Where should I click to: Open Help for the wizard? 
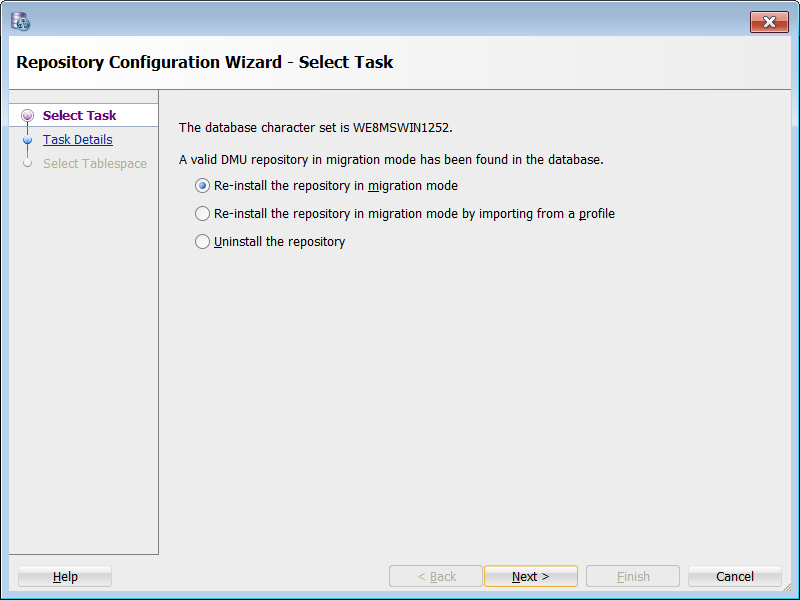point(65,577)
